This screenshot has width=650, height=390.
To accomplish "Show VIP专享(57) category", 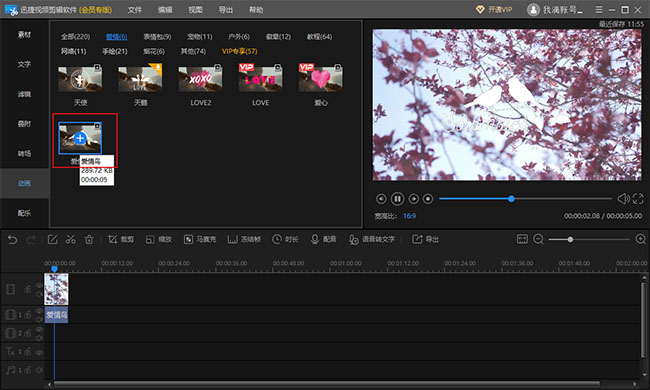I will 240,51.
